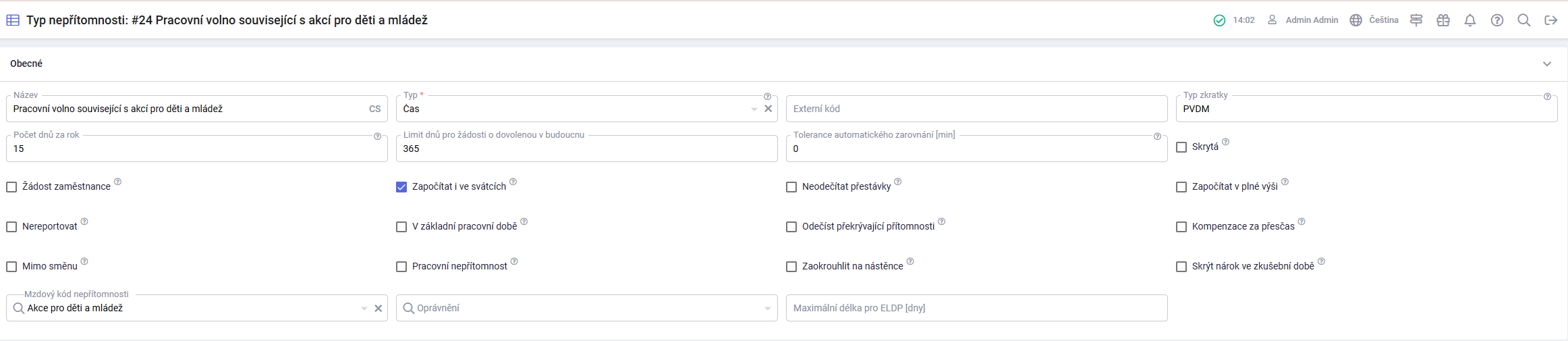
Task: Open the gift box icon
Action: [x=1443, y=20]
